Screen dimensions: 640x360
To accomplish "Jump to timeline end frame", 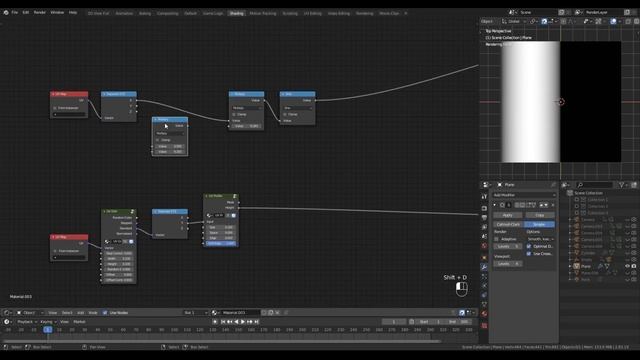I will (x=256, y=322).
